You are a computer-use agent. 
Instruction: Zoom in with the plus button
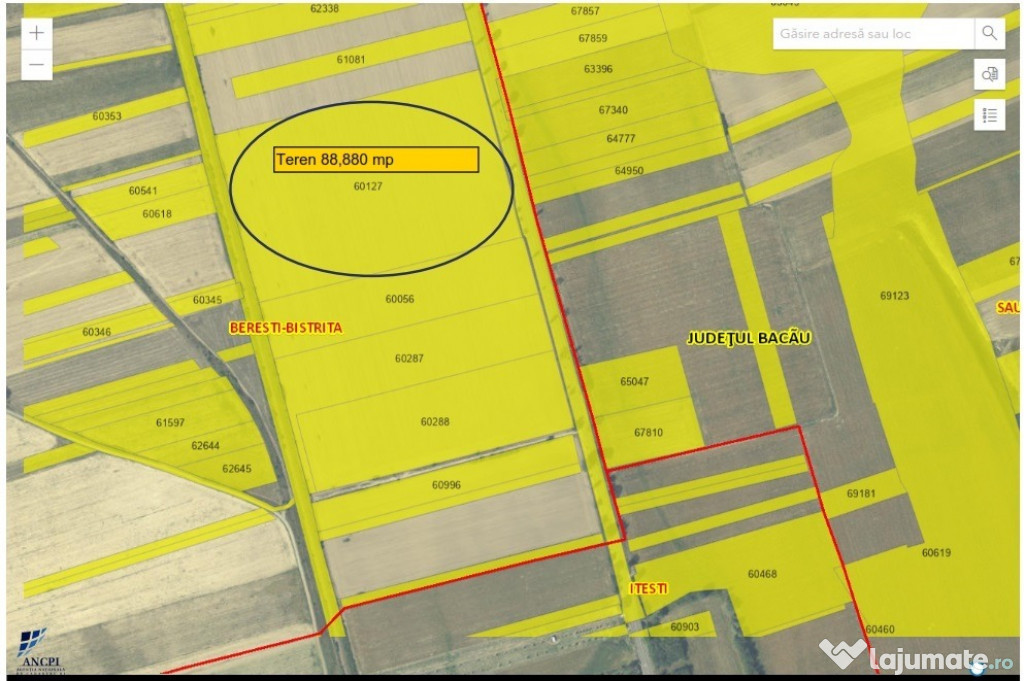tap(37, 32)
